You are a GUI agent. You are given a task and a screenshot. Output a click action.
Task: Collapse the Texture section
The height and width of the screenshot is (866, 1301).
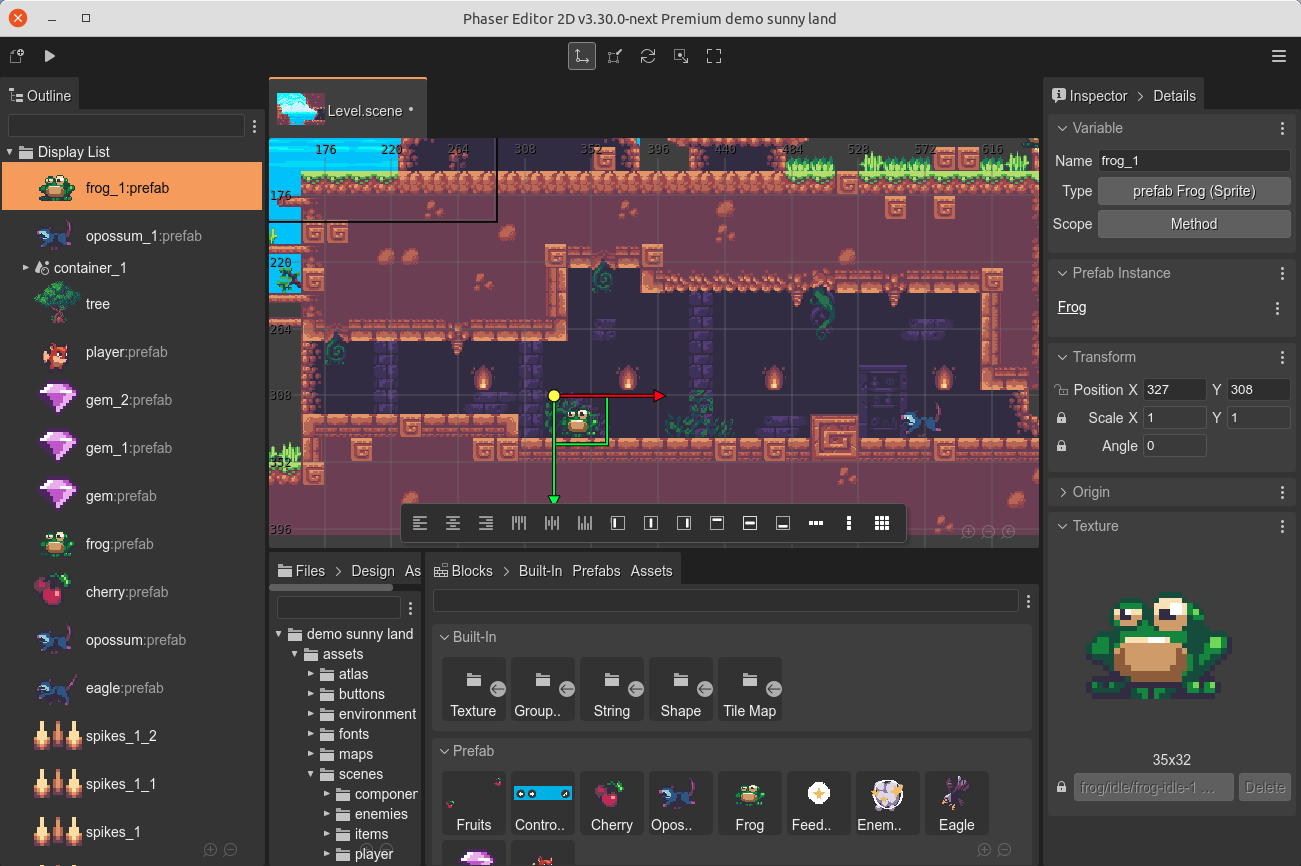pos(1063,526)
